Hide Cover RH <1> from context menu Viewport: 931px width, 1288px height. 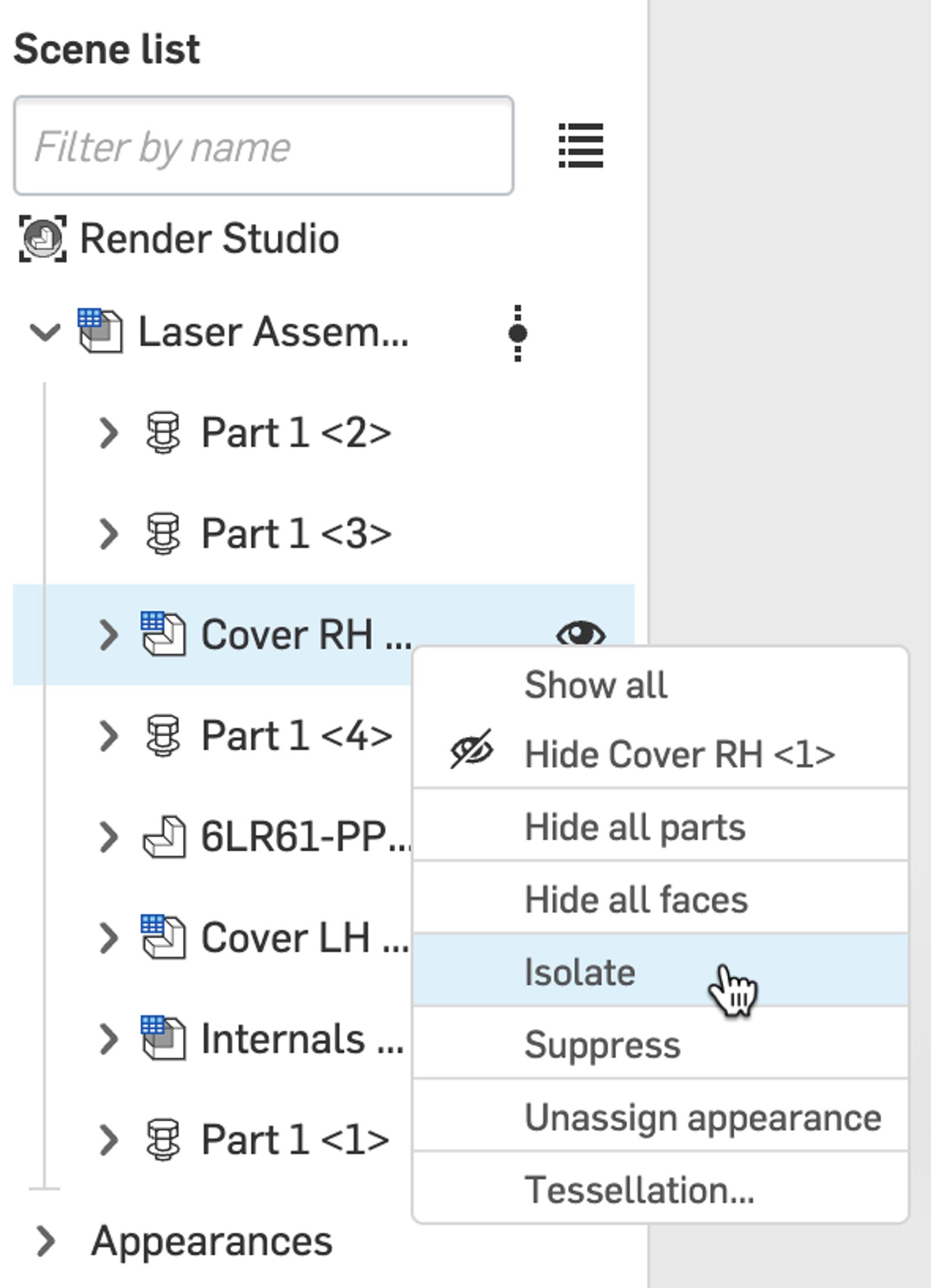point(678,754)
